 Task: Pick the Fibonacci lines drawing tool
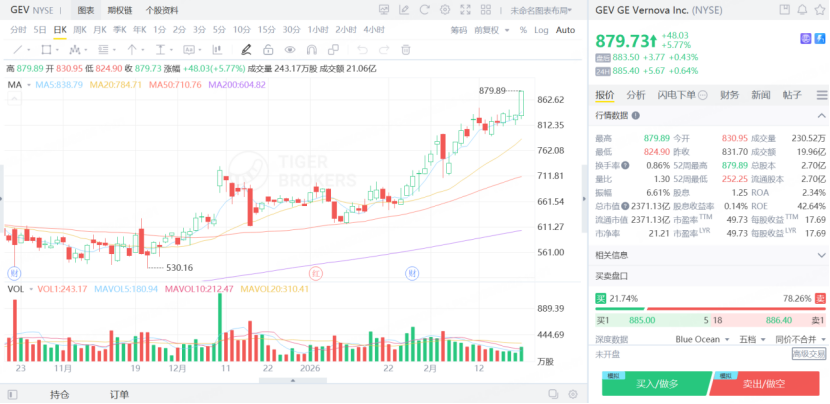104,50
